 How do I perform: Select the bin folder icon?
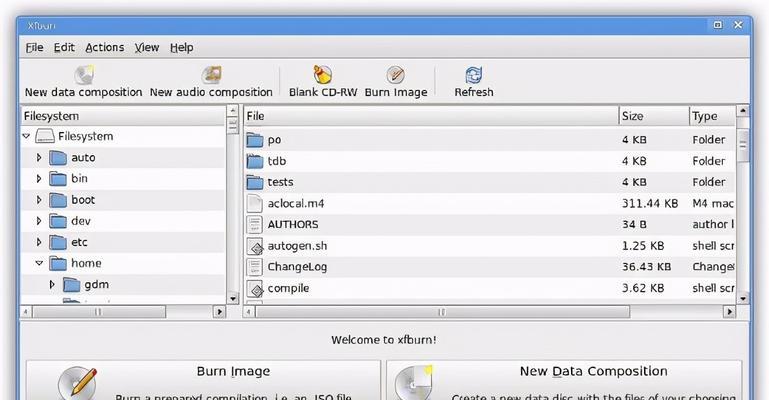coord(58,179)
